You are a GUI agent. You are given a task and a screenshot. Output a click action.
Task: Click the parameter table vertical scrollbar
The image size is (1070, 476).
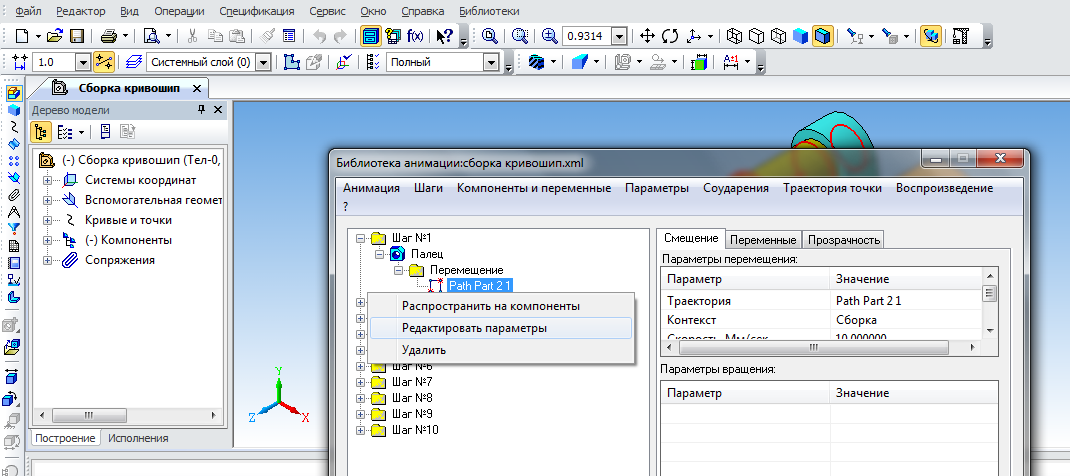pos(989,294)
